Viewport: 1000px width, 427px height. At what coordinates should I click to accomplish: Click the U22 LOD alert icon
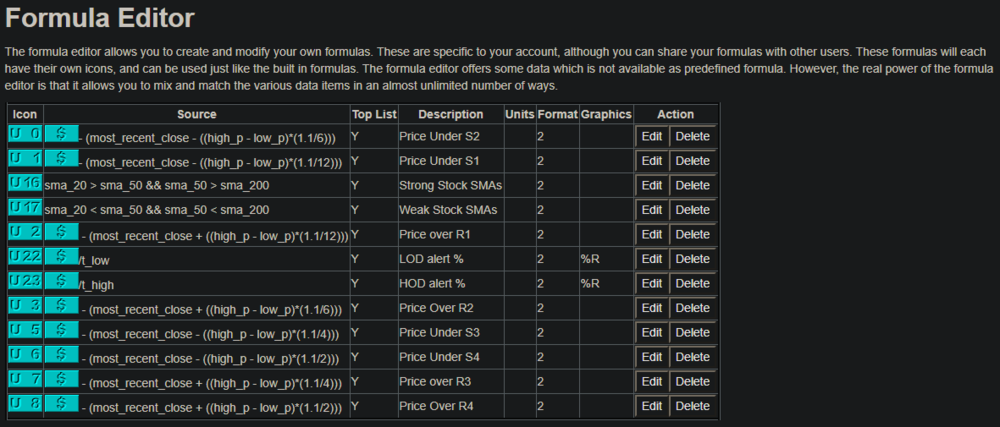pos(25,256)
